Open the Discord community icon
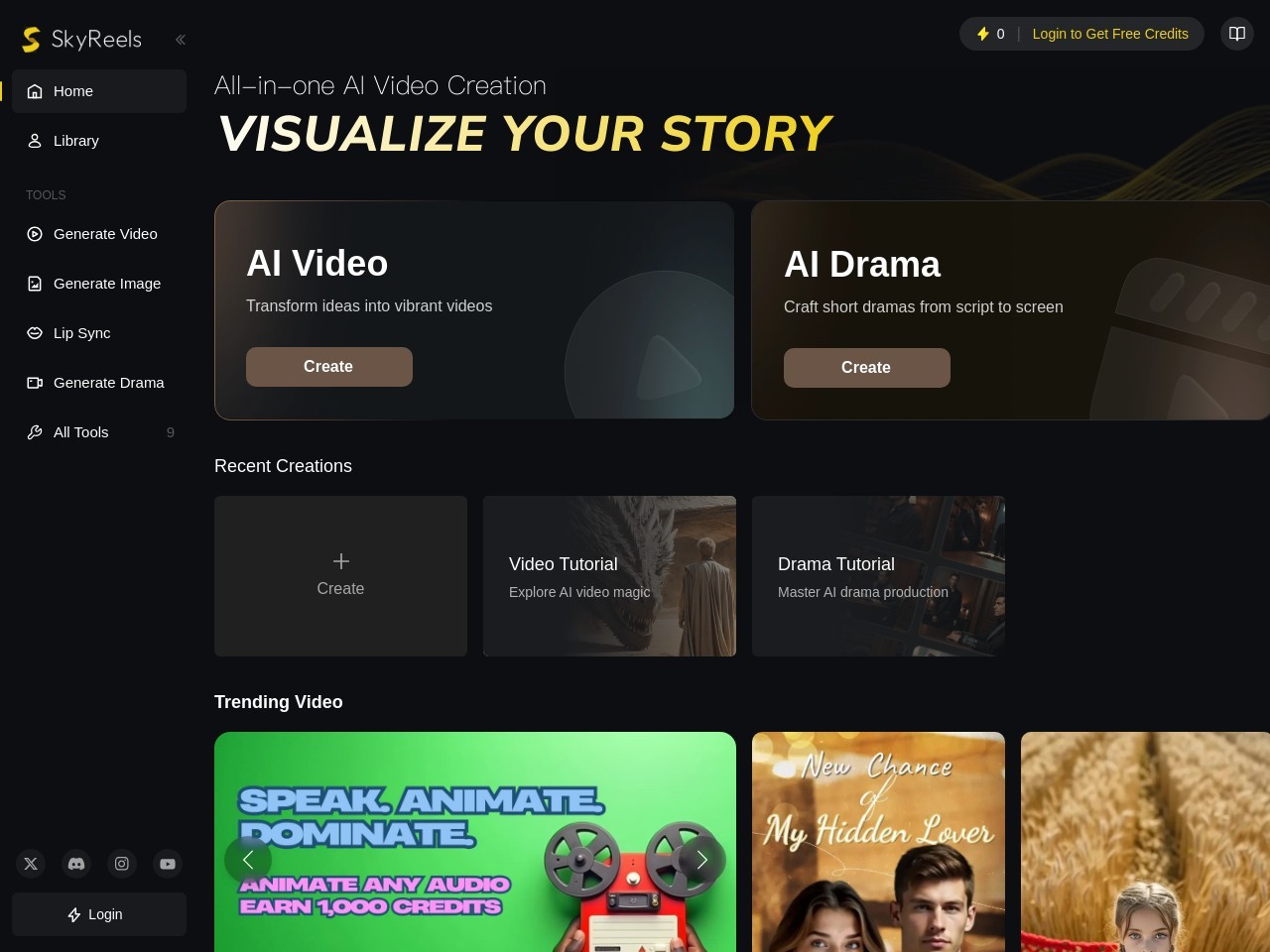1270x952 pixels. pos(76,864)
